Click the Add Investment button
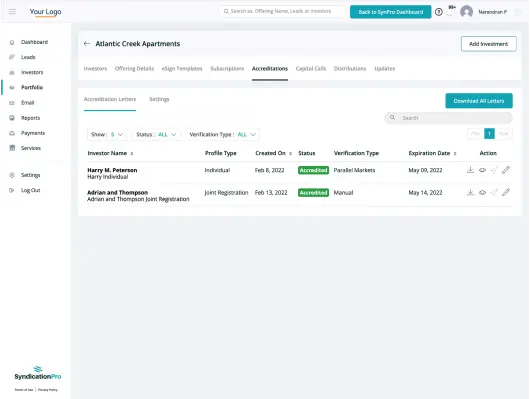Viewport: 530px width, 399px height. (488, 44)
